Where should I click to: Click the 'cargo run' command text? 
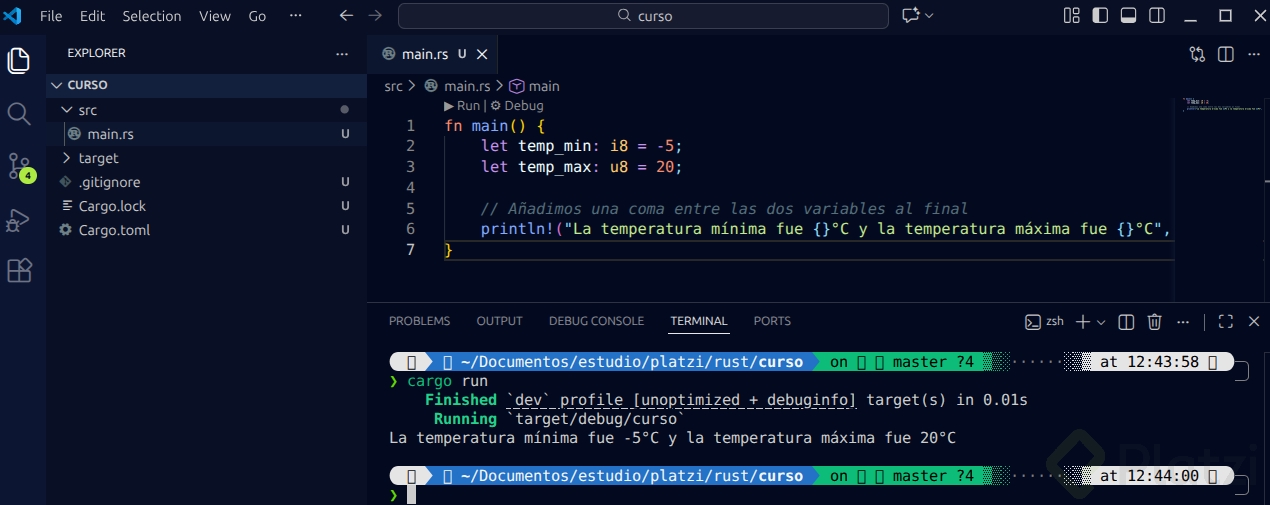coord(447,381)
